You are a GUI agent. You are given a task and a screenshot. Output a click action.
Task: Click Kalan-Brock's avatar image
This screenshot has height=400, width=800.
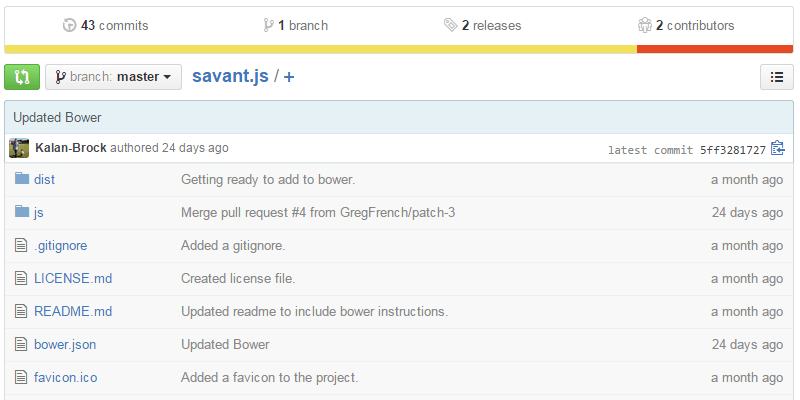(19, 148)
